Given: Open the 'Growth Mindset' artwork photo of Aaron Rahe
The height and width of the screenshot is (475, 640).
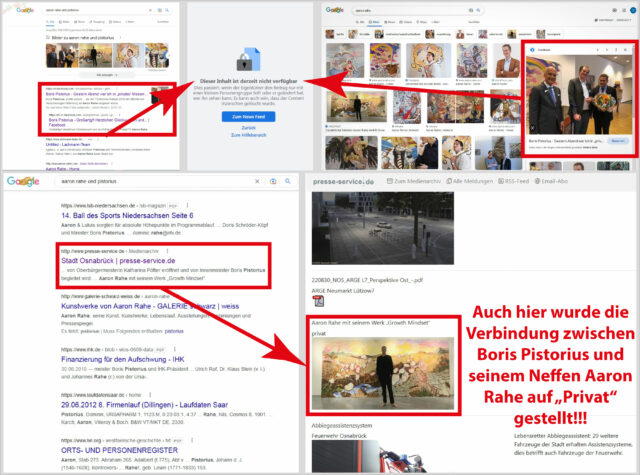Looking at the screenshot, I should pyautogui.click(x=383, y=373).
